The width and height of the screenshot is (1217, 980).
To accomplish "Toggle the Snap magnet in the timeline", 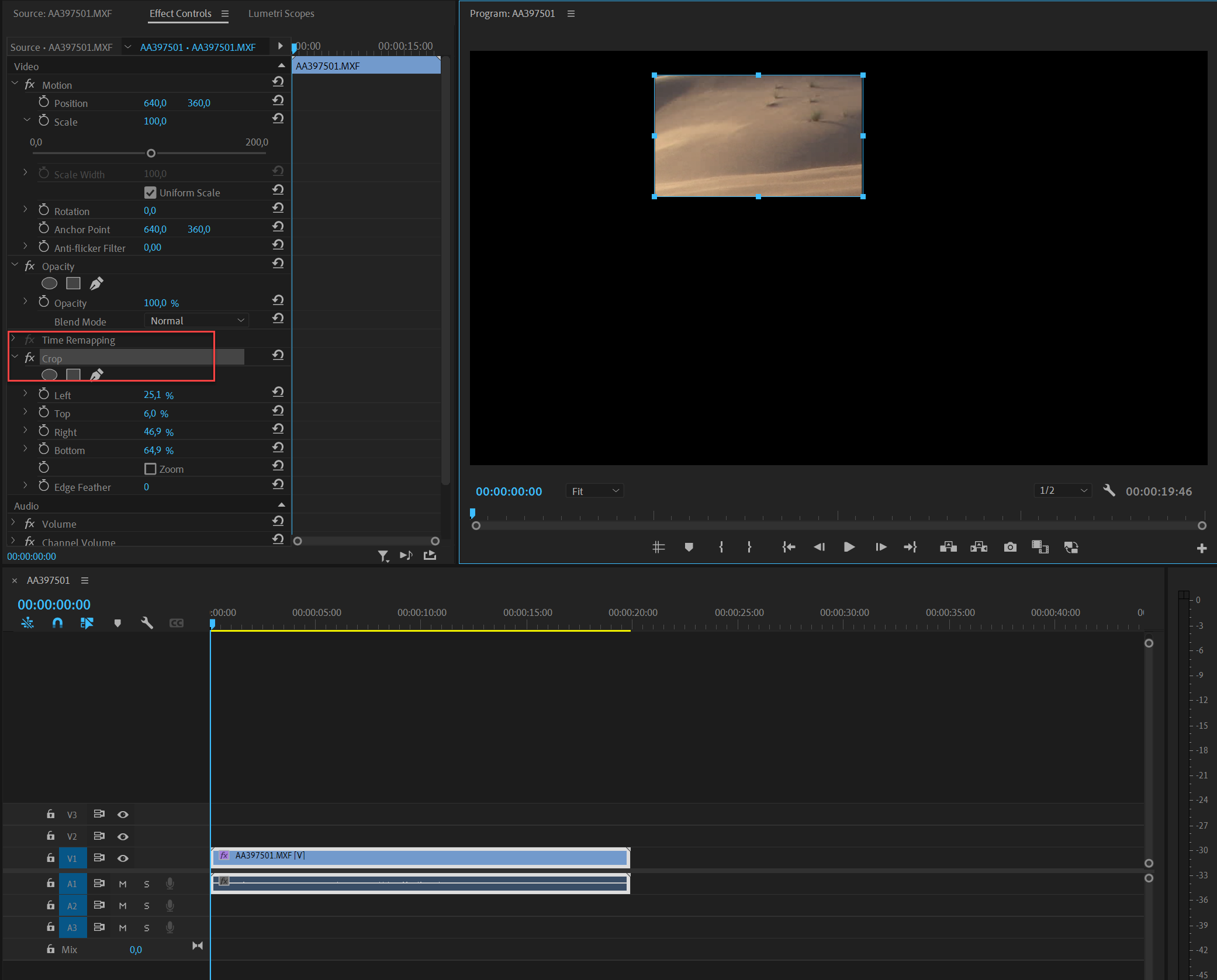I will [57, 623].
